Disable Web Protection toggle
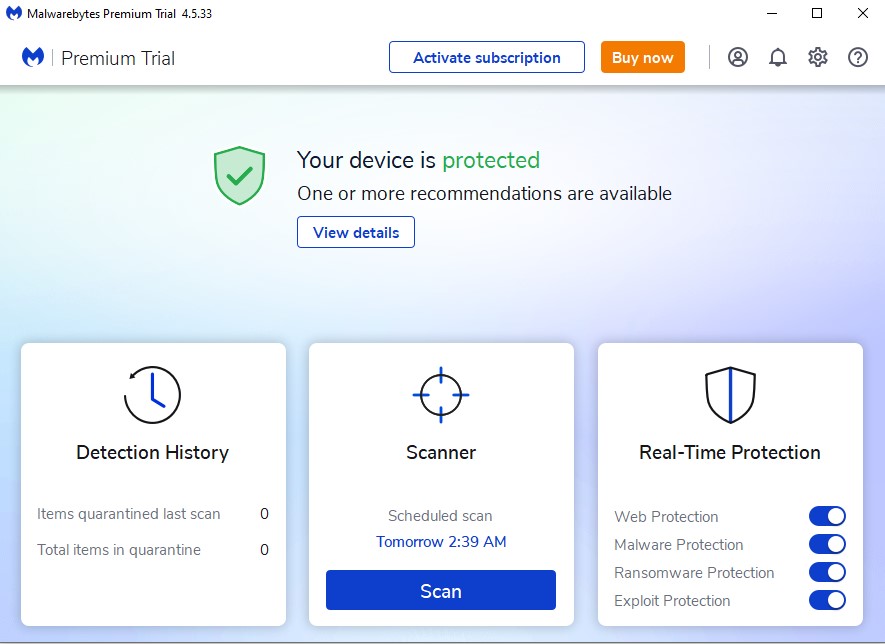Viewport: 885px width, 644px height. [827, 517]
